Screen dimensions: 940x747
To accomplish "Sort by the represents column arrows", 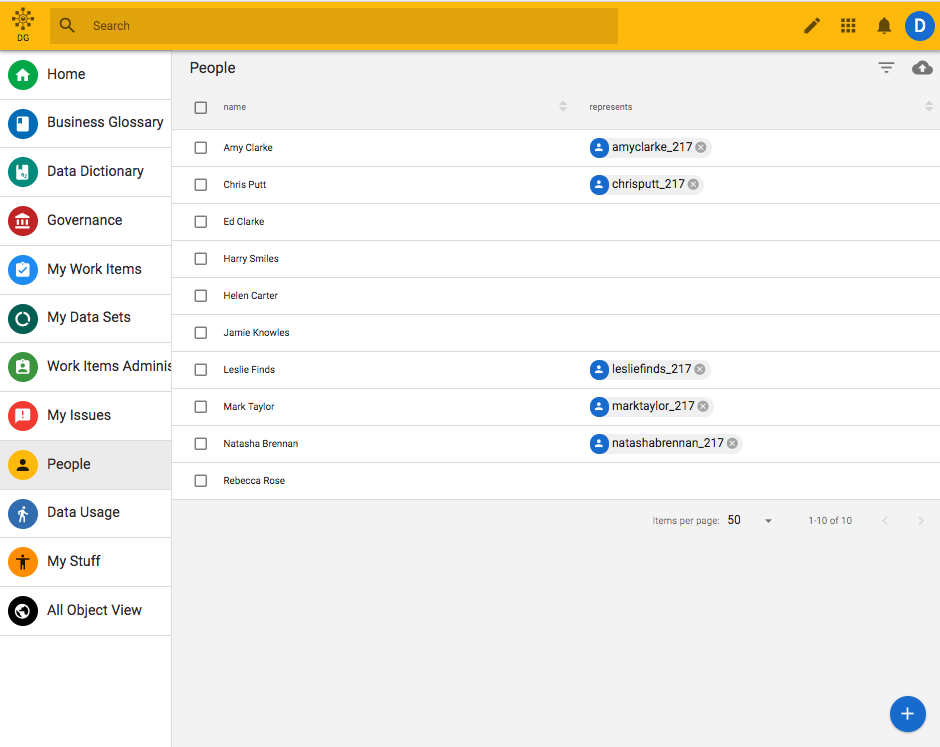I will (x=929, y=107).
